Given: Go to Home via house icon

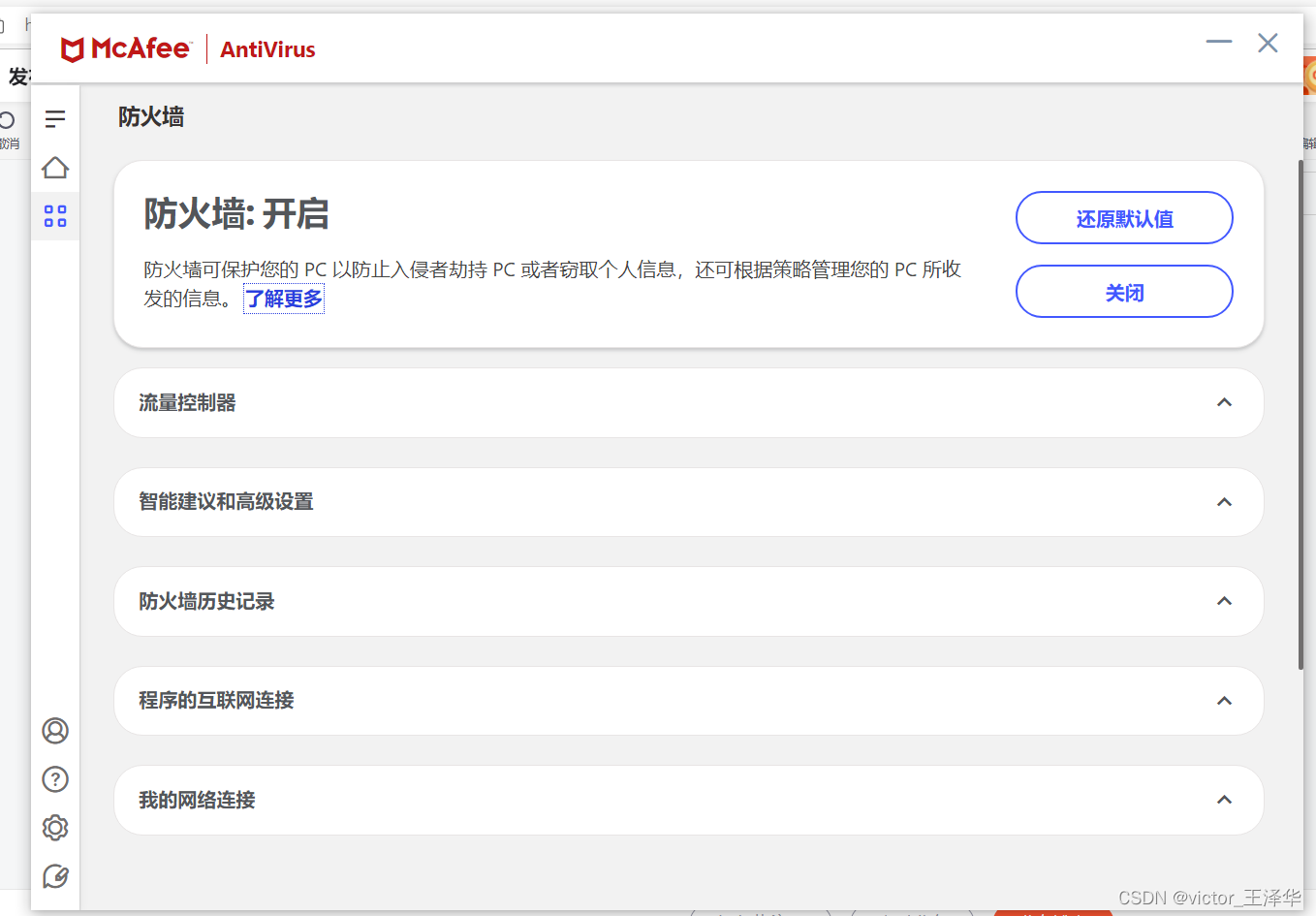Looking at the screenshot, I should [55, 168].
